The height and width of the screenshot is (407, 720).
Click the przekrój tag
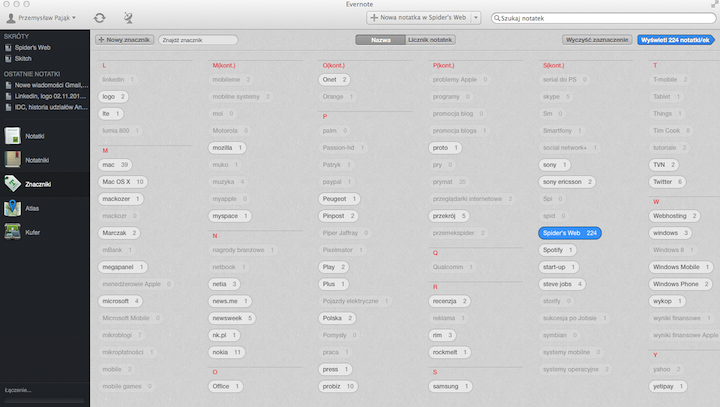coord(449,216)
